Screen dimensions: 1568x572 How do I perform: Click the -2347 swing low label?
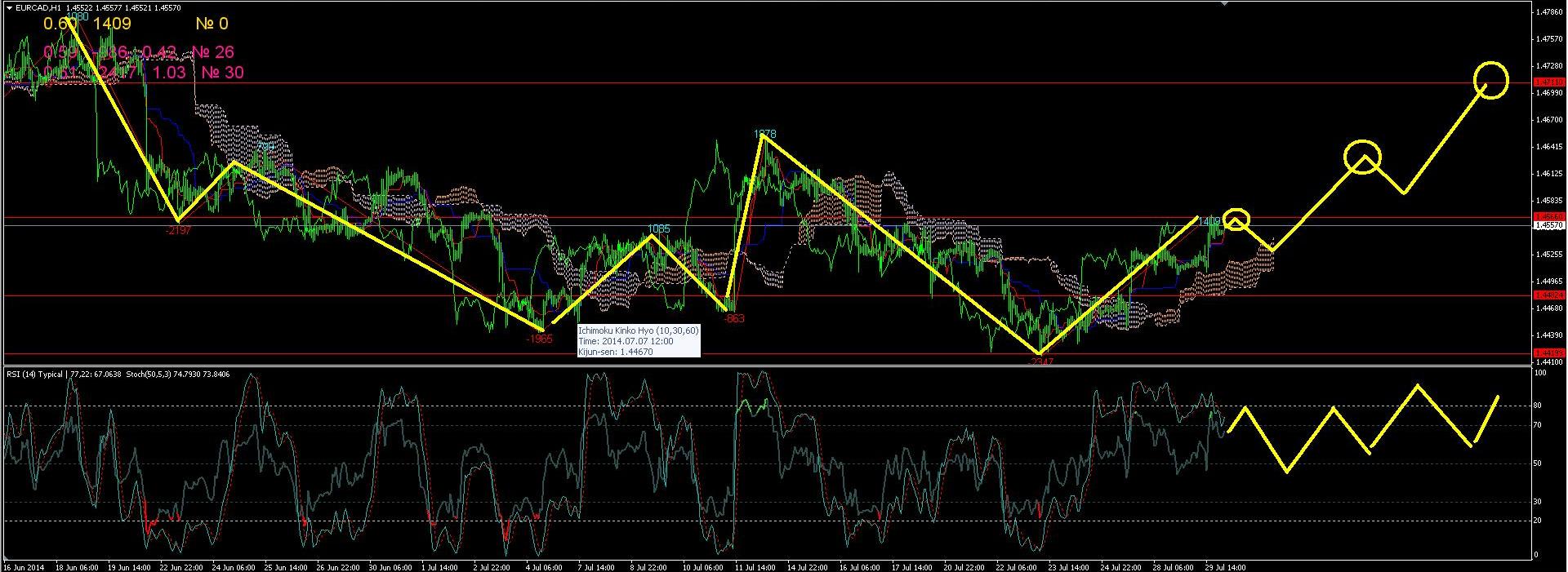point(1038,361)
